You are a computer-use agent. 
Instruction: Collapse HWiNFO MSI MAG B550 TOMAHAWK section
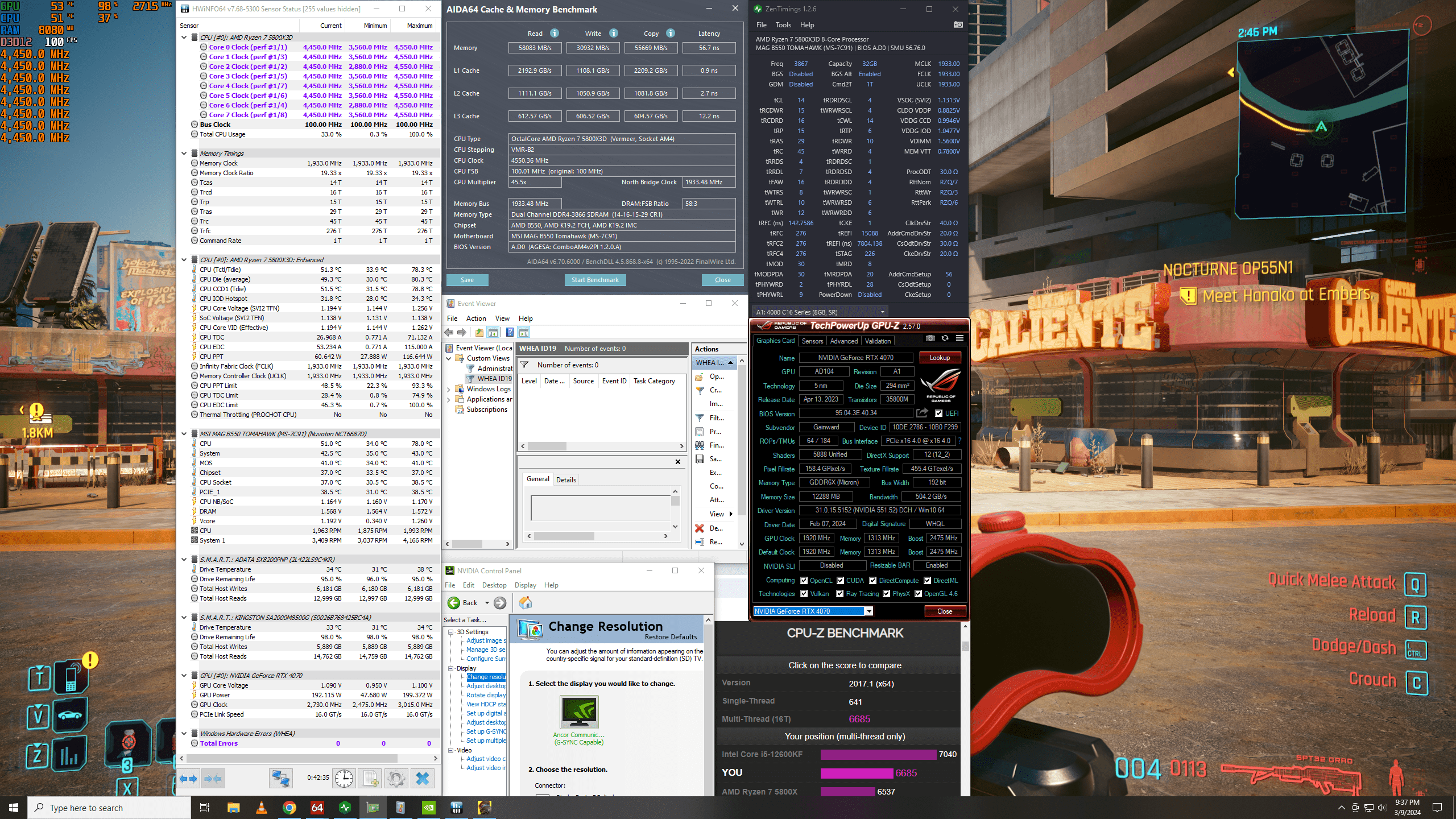[184, 434]
